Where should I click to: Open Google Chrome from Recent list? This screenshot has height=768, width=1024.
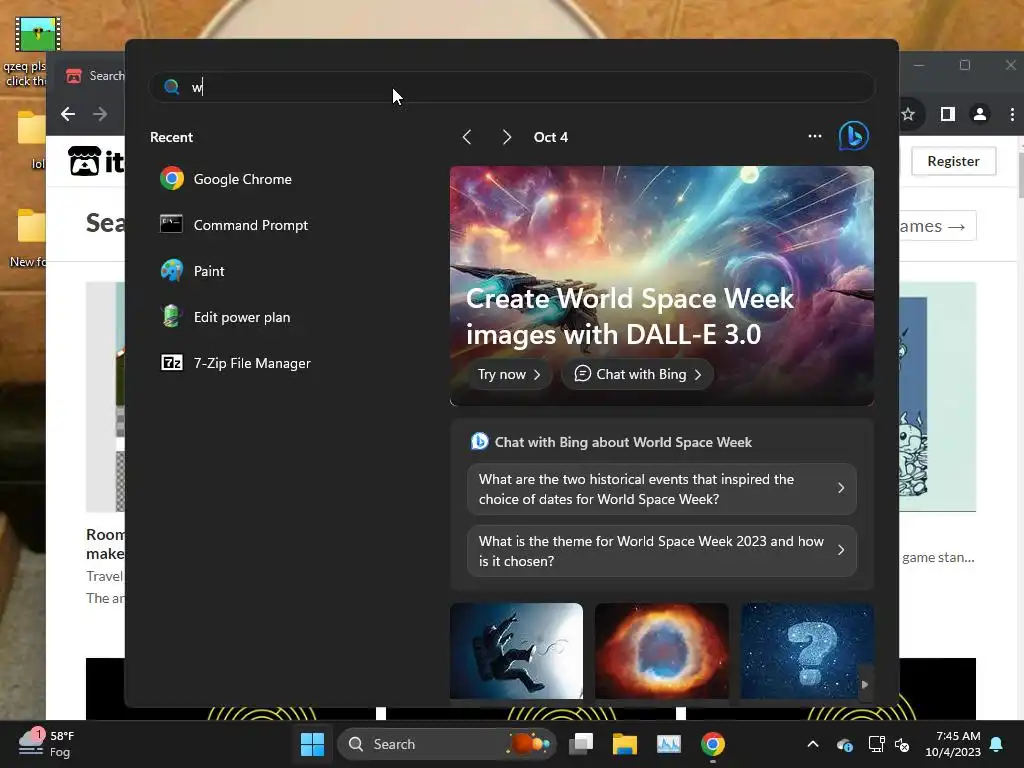tap(226, 179)
